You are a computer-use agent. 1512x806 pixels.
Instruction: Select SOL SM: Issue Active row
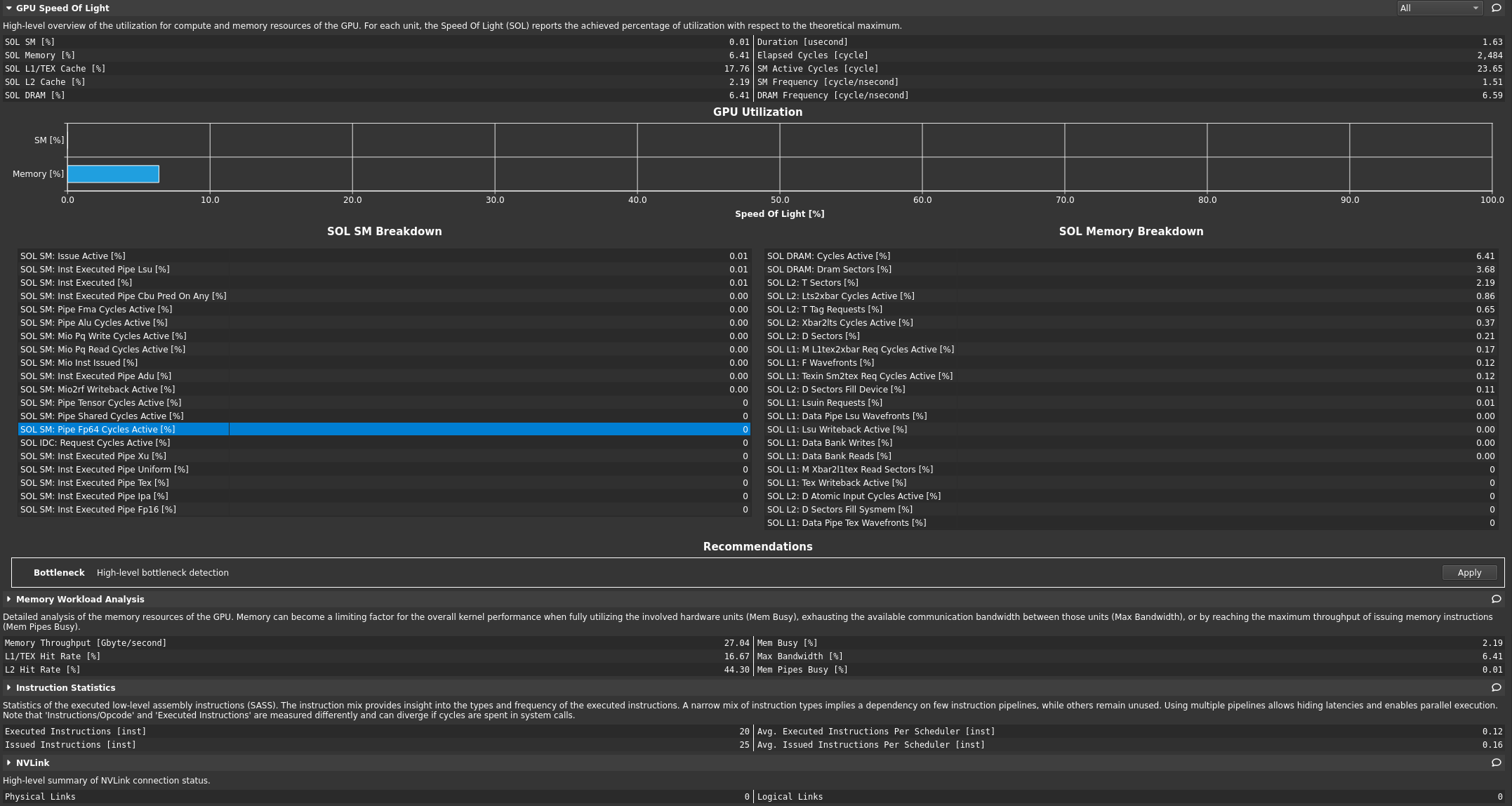click(383, 256)
